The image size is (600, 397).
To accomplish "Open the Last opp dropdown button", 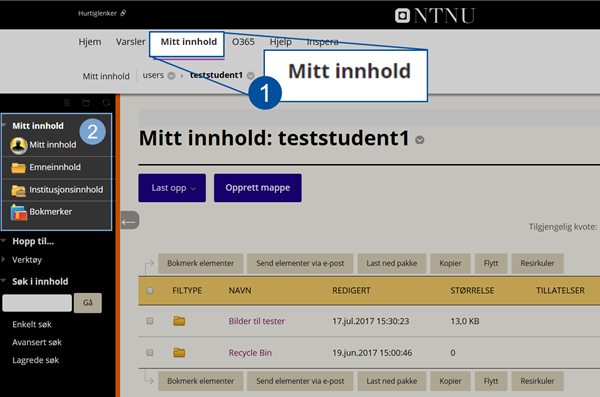I will pyautogui.click(x=172, y=188).
